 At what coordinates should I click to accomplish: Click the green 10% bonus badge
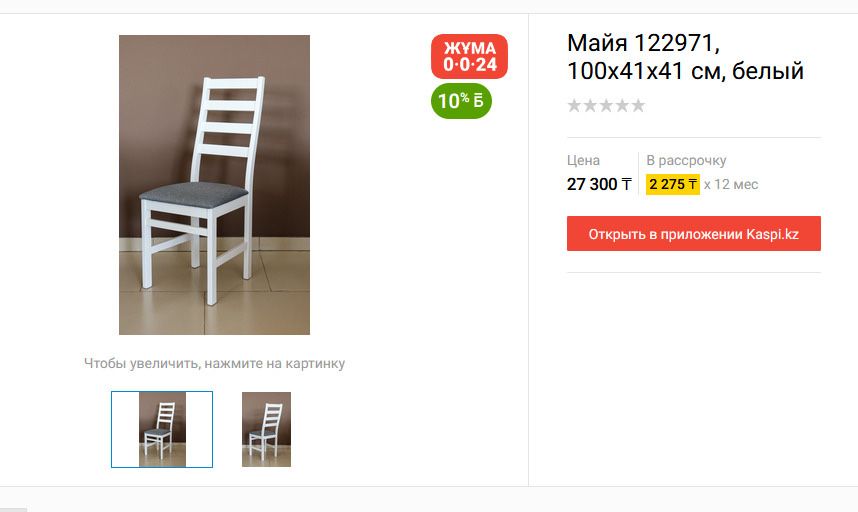tap(461, 101)
